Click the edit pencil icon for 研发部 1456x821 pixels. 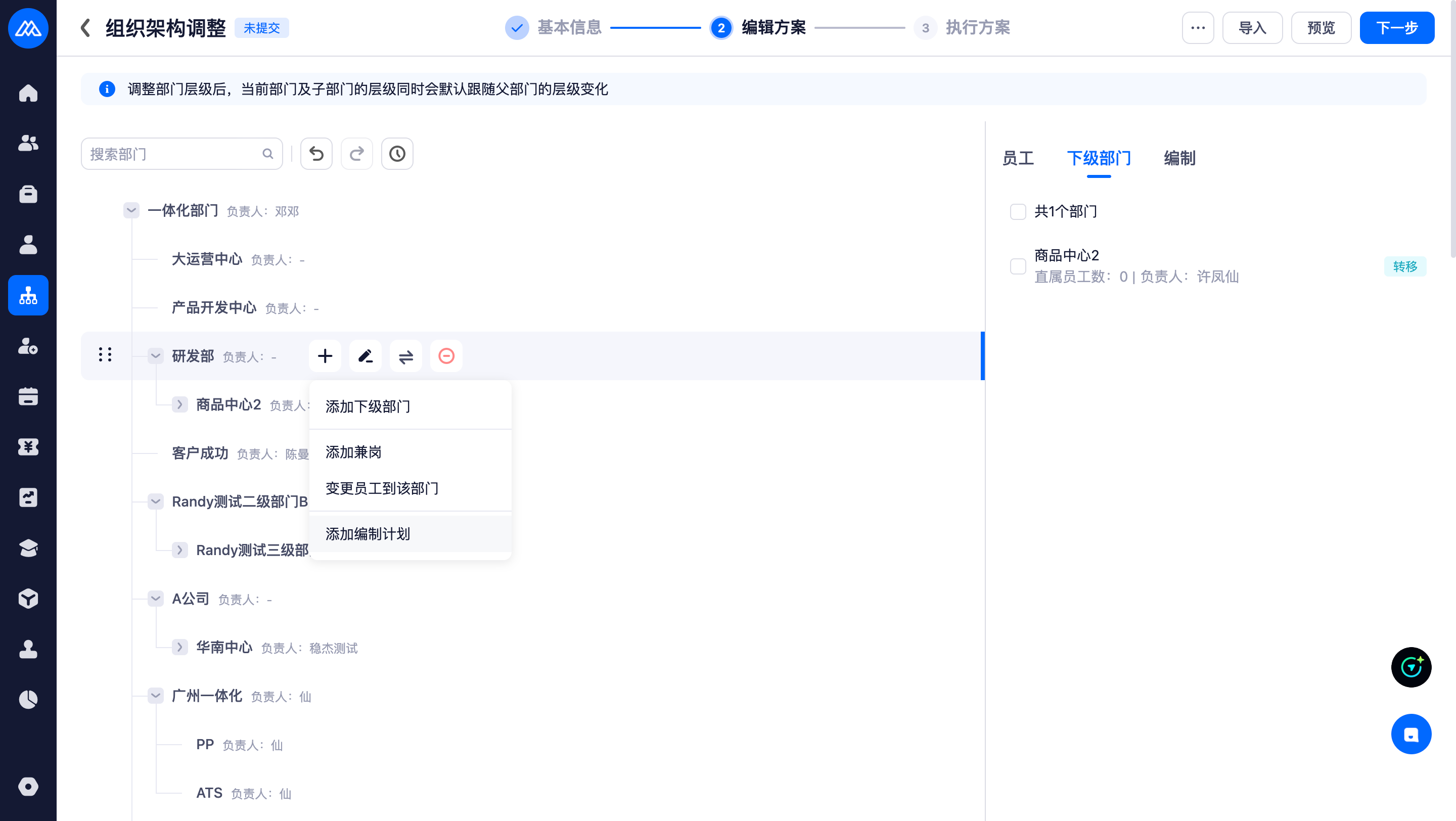[x=365, y=356]
